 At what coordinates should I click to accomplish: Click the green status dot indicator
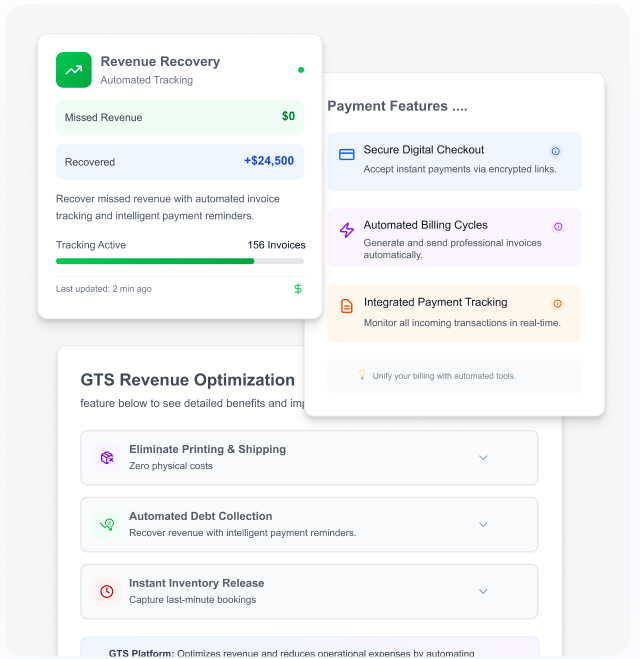pos(301,70)
